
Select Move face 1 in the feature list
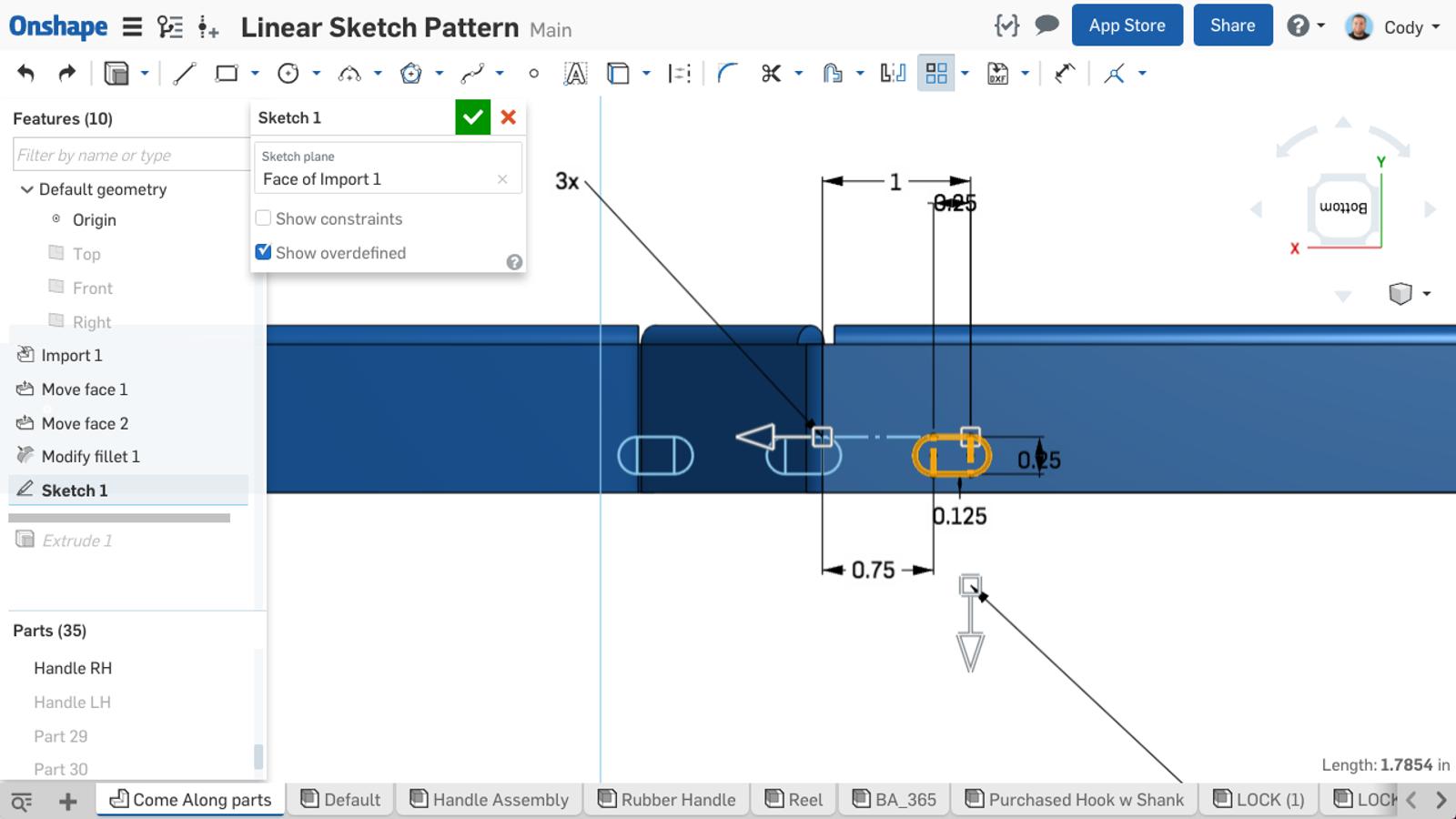point(85,389)
